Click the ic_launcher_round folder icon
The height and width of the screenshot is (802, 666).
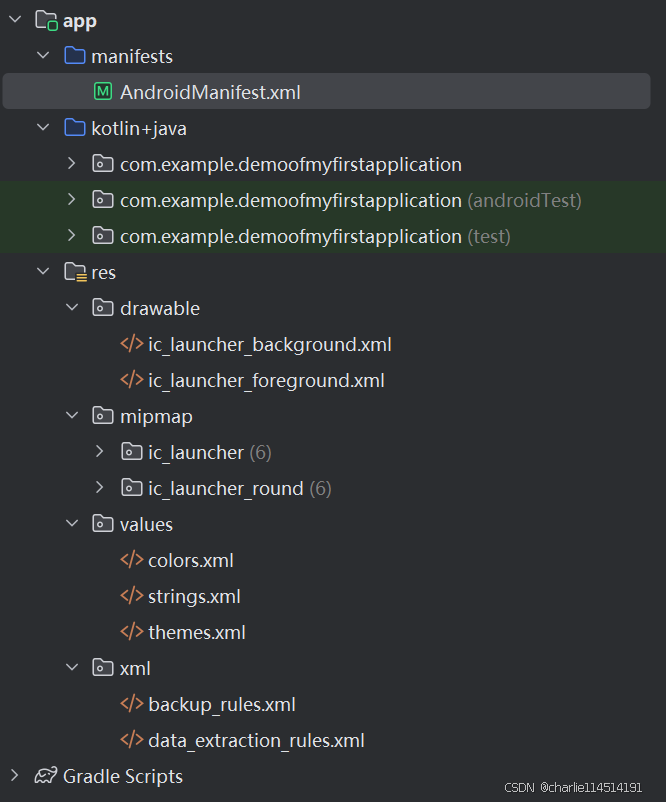click(x=131, y=488)
